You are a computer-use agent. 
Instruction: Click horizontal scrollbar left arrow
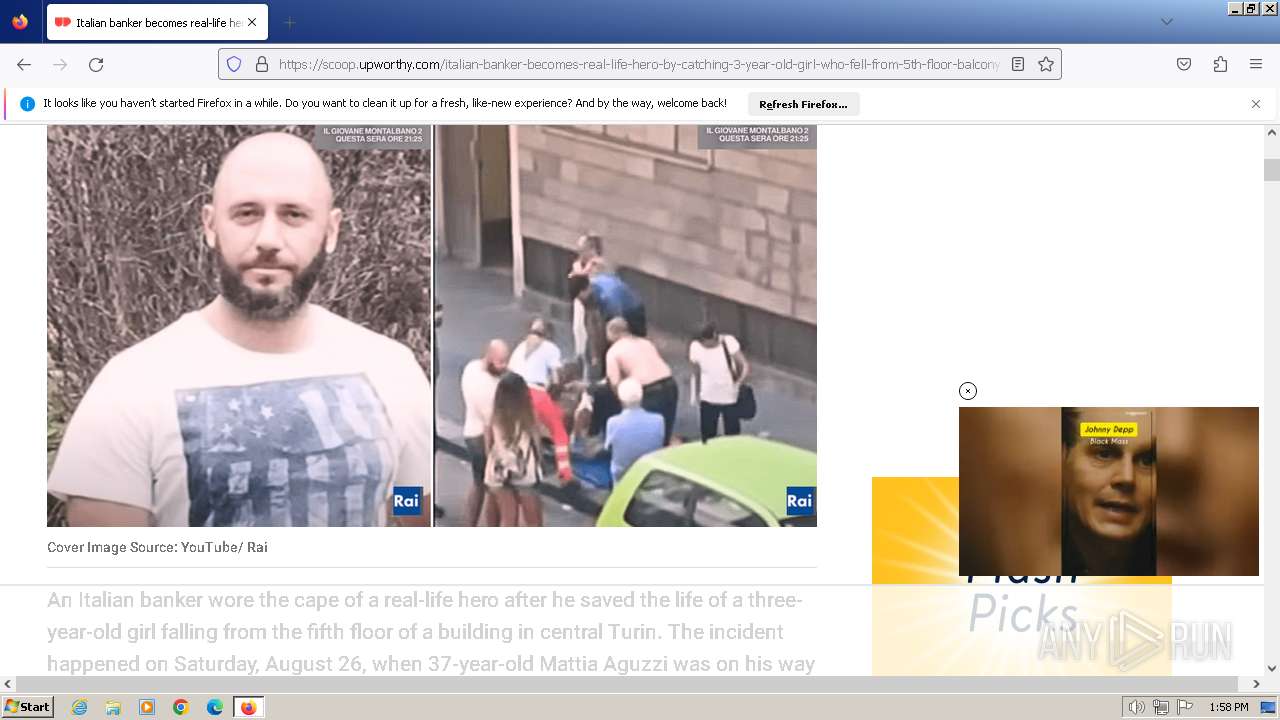[8, 684]
